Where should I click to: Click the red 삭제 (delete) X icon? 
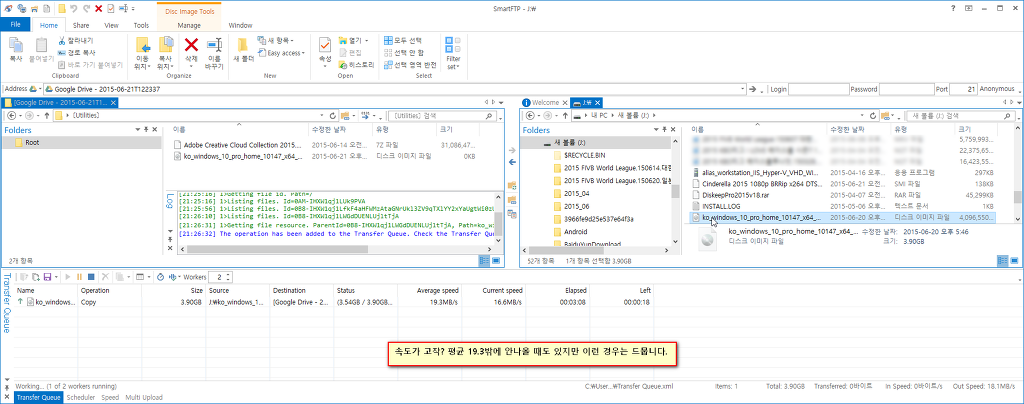point(191,44)
